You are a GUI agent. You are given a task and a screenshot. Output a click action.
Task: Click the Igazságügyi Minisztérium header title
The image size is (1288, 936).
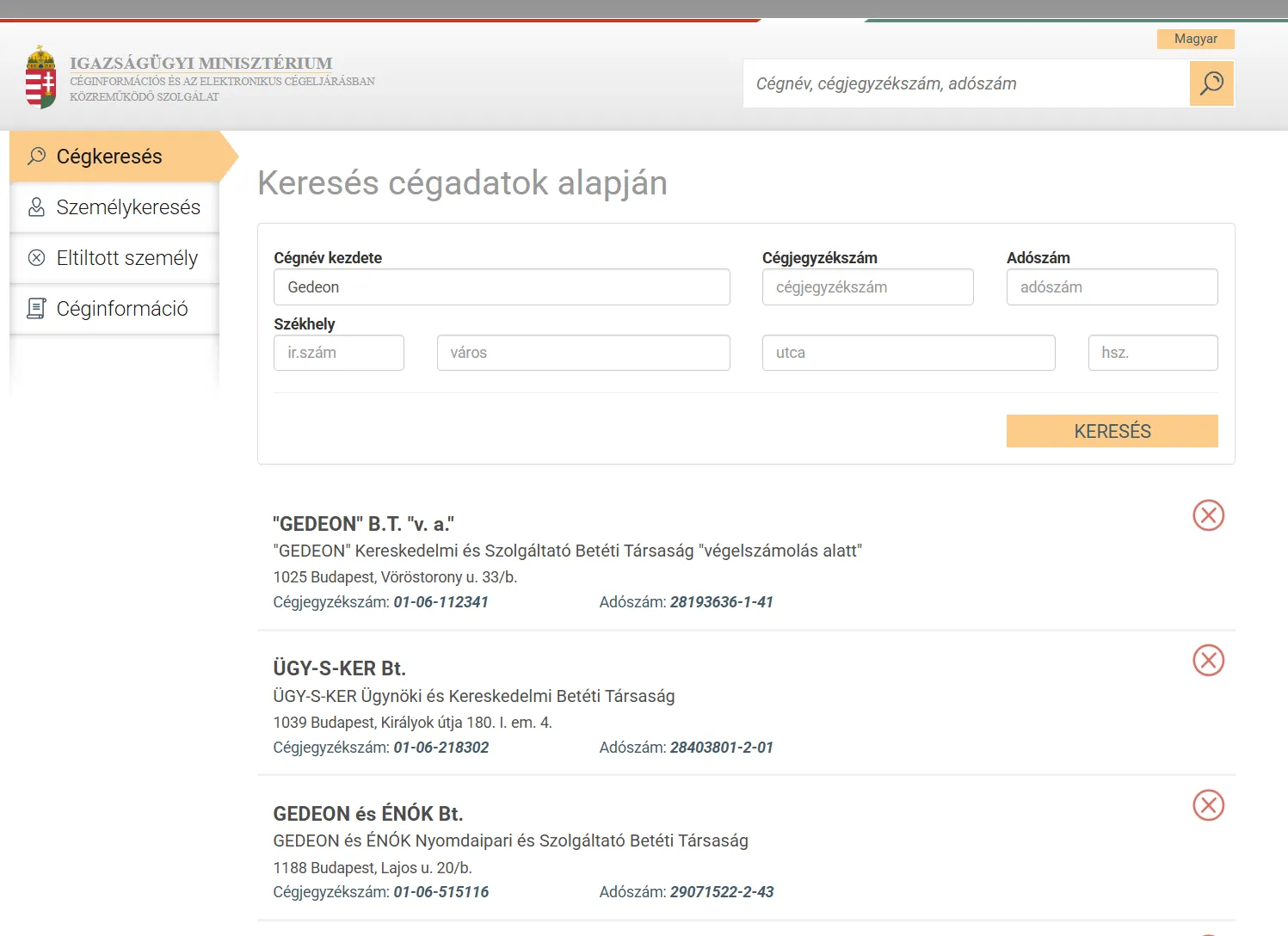pyautogui.click(x=201, y=63)
